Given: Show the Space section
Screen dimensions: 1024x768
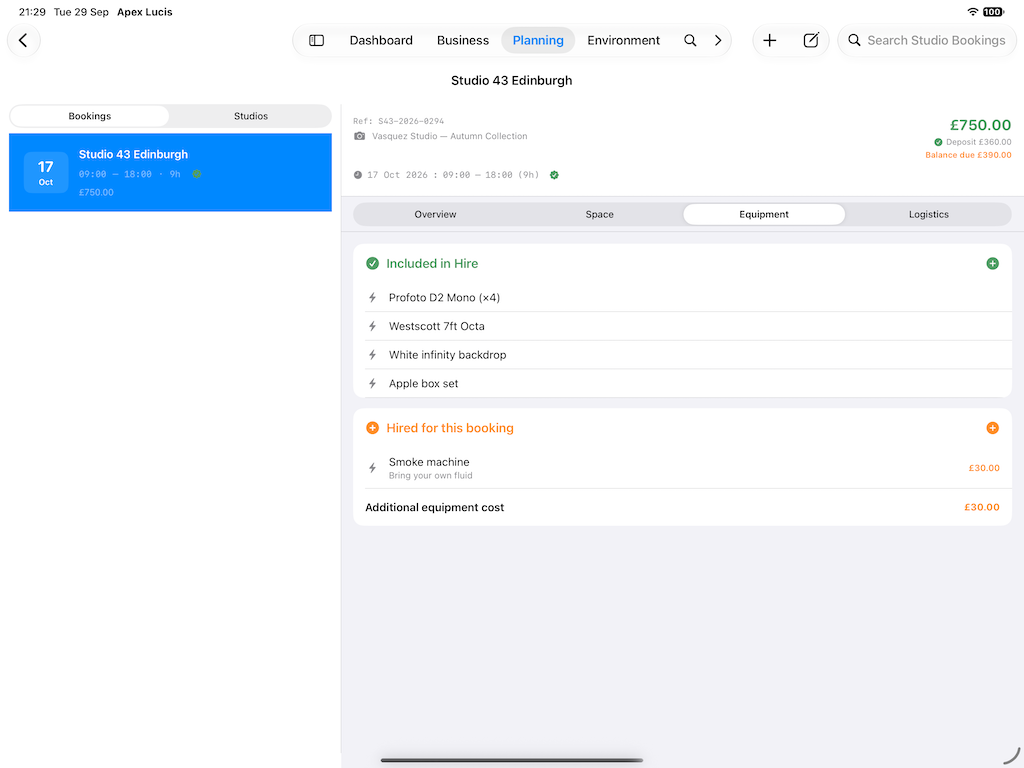Looking at the screenshot, I should click(x=600, y=214).
